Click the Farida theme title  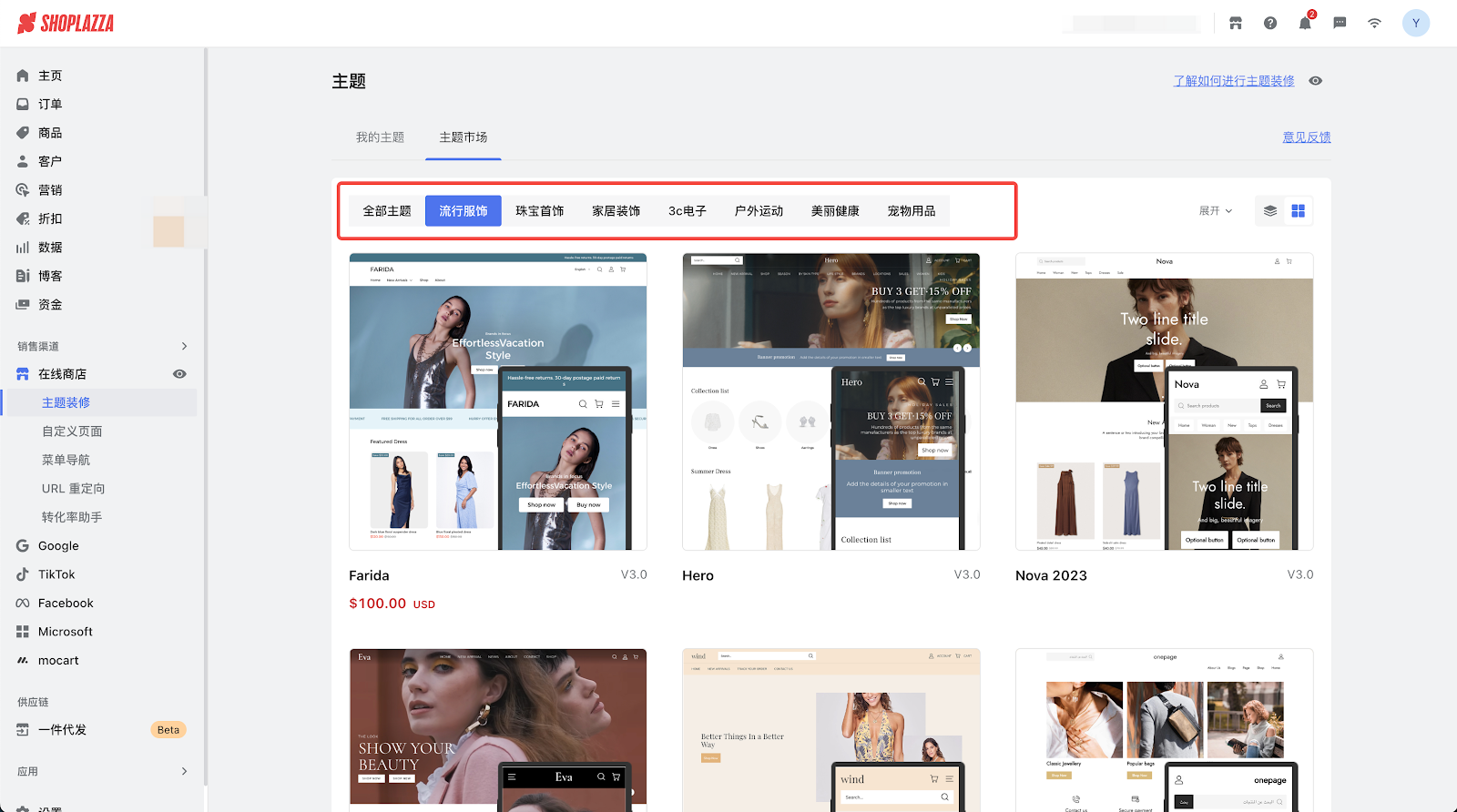coord(369,575)
